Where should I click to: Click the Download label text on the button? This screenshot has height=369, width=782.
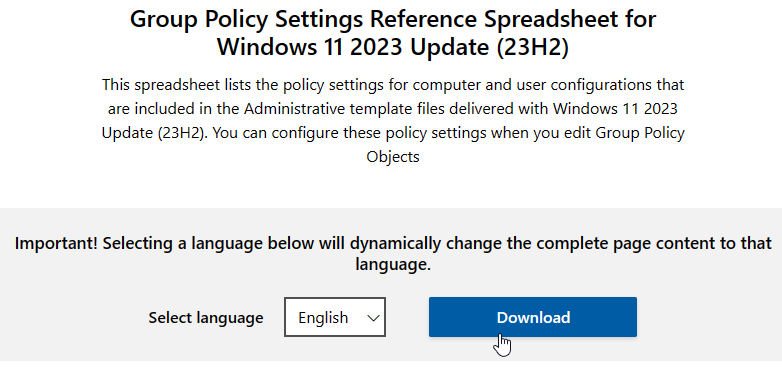tap(533, 318)
